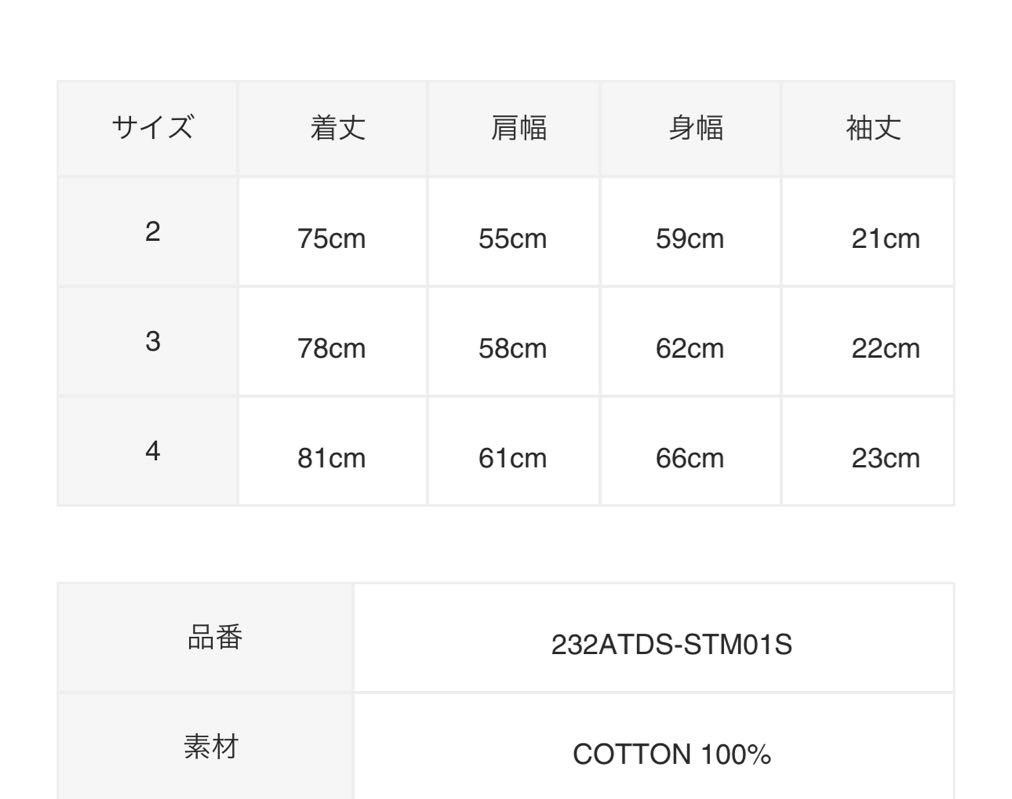The width and height of the screenshot is (1012, 799).
Task: Click the サイズ header cell
Action: click(x=148, y=128)
